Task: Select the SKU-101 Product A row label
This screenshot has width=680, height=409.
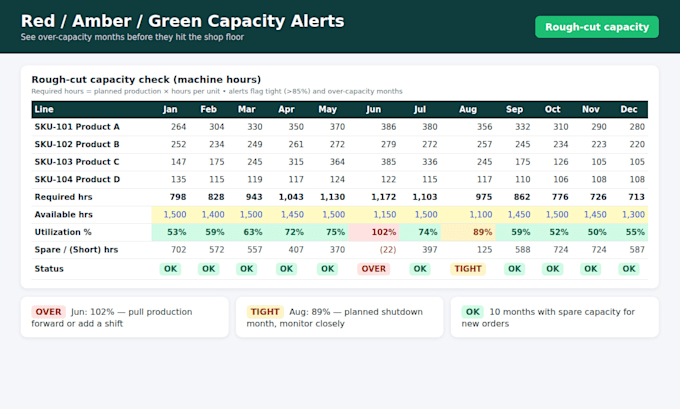Action: [77, 127]
